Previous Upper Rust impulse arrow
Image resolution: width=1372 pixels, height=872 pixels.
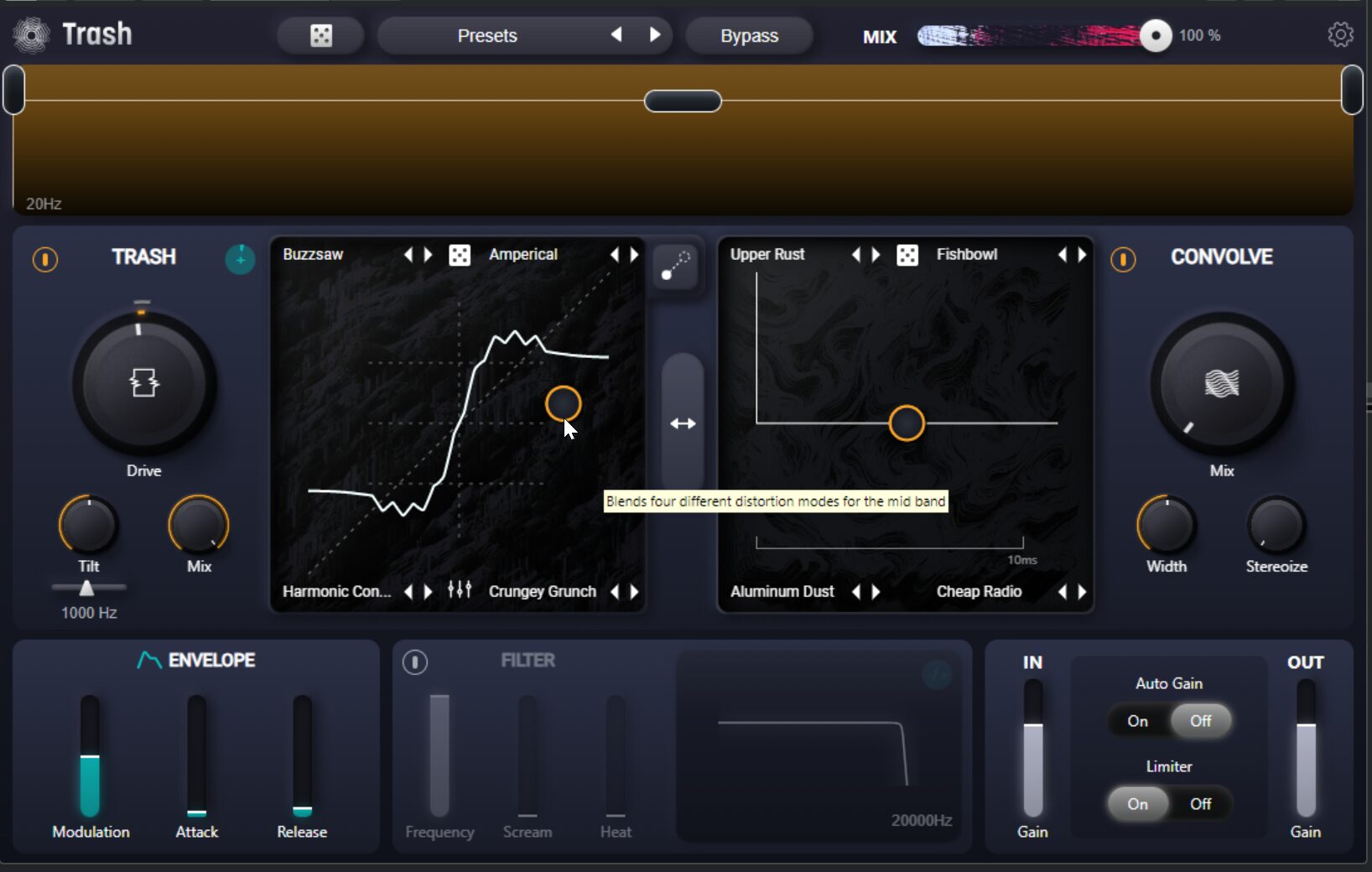[x=856, y=254]
